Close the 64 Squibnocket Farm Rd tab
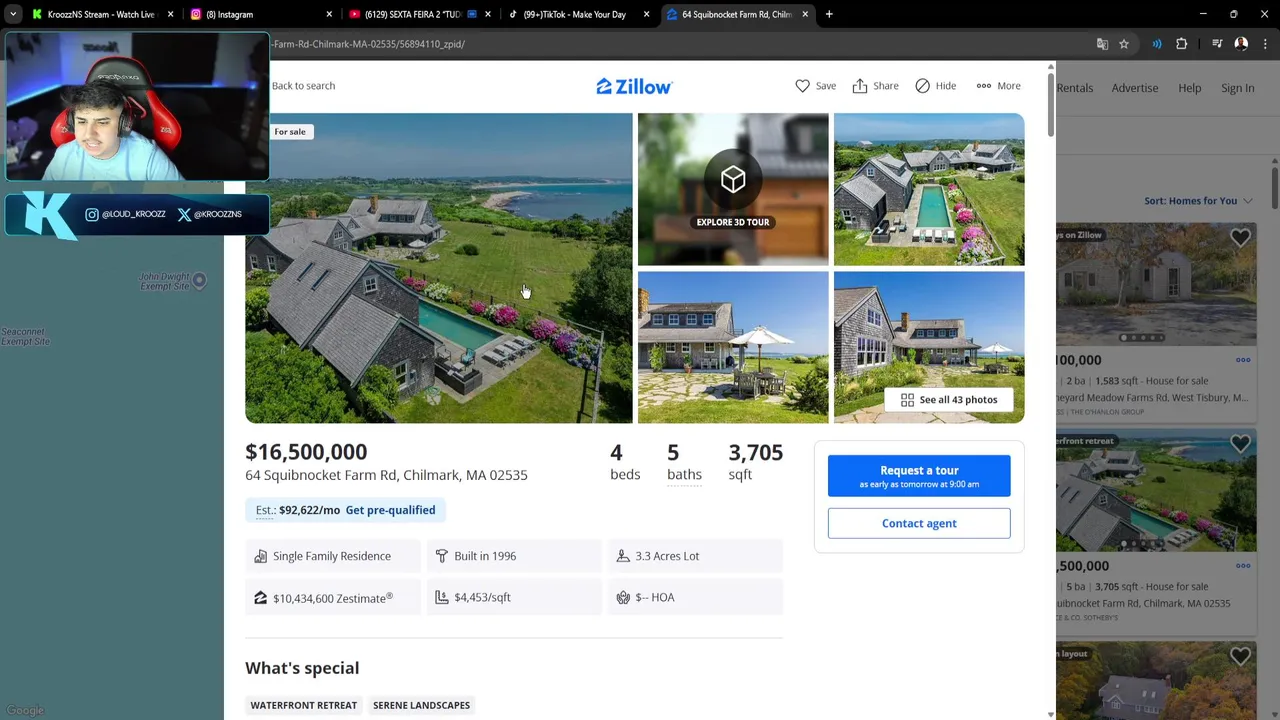This screenshot has height=720, width=1280. pyautogui.click(x=805, y=14)
